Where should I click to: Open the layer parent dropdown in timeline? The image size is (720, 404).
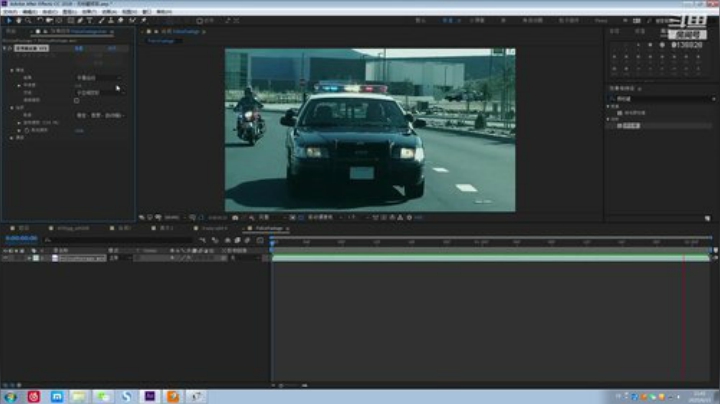[248, 258]
